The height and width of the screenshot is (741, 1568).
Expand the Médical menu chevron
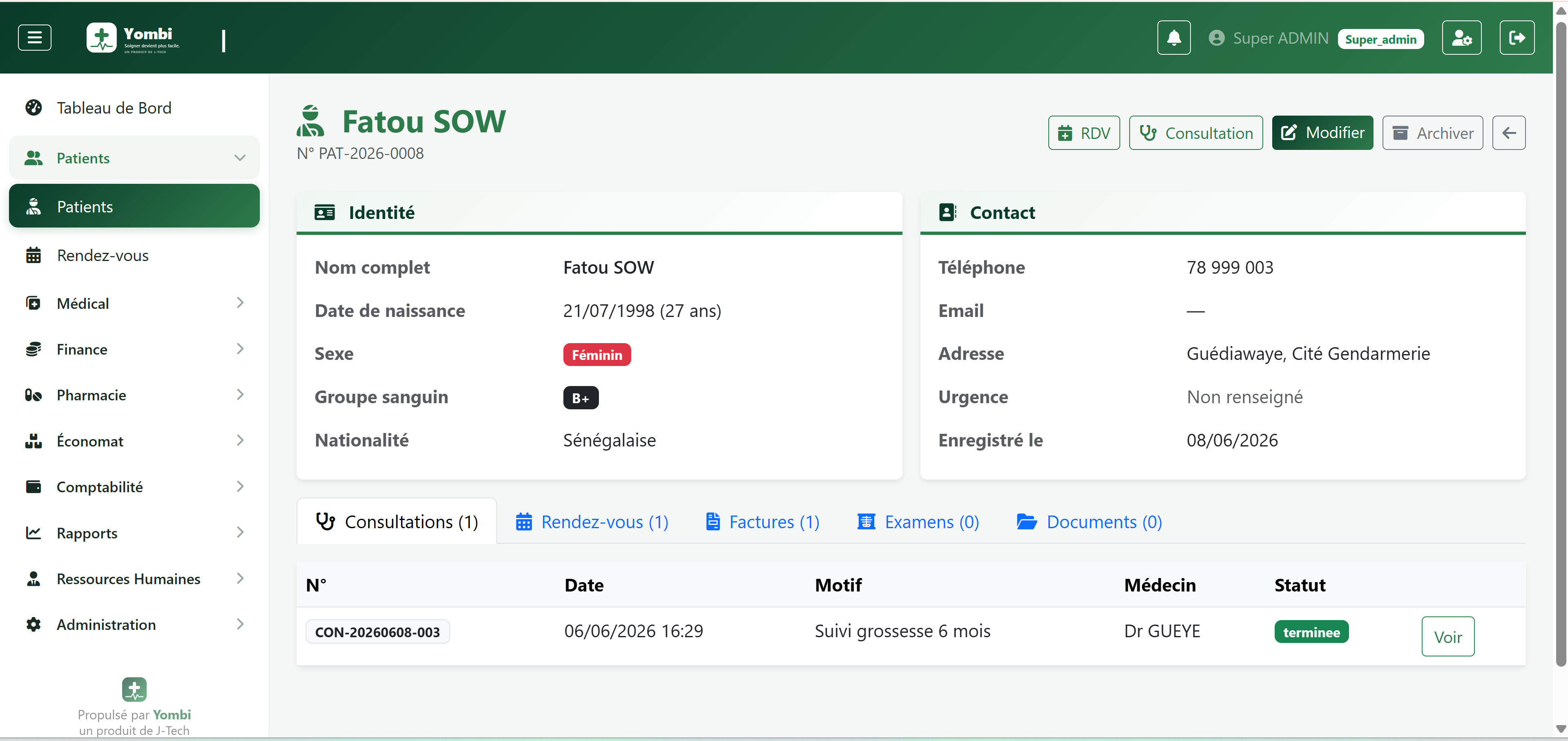[240, 303]
